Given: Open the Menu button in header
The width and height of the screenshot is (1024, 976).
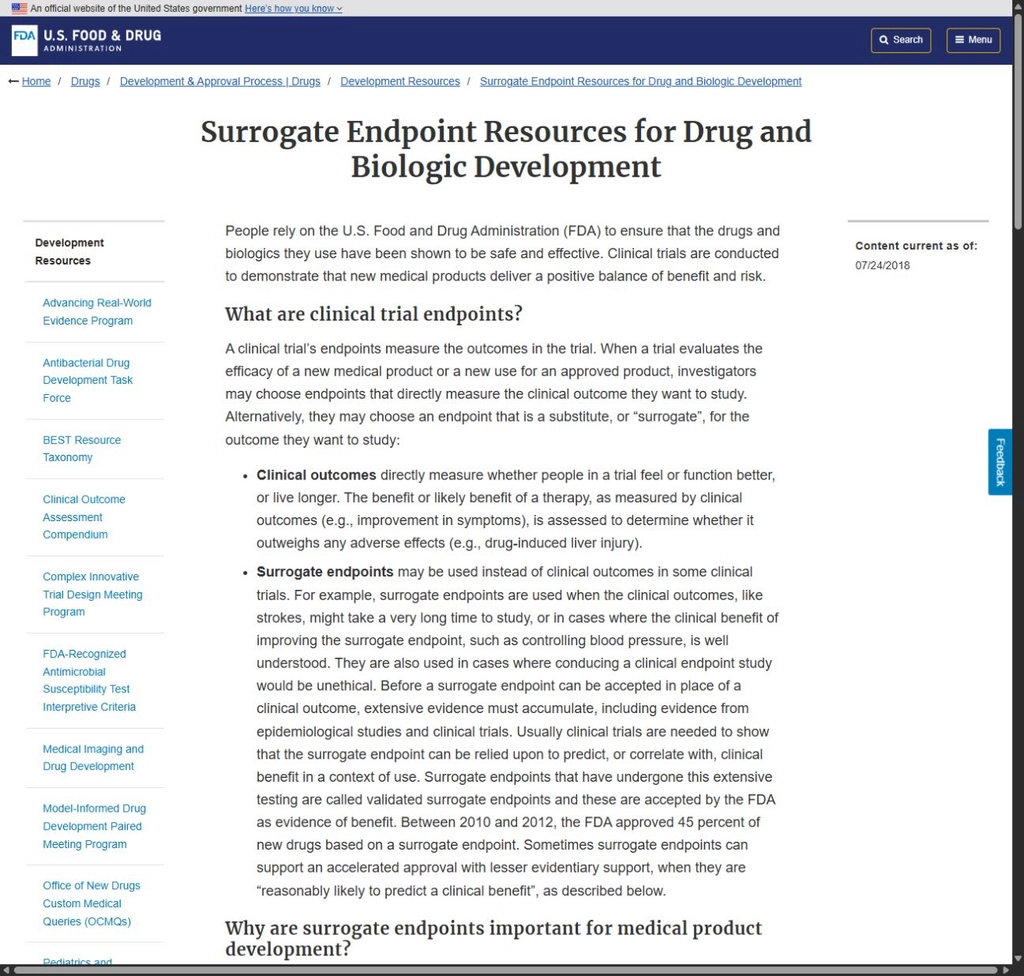Looking at the screenshot, I should (973, 40).
